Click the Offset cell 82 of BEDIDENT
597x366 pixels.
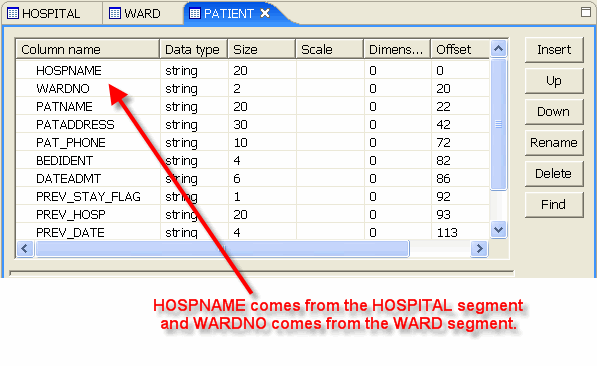tap(460, 160)
